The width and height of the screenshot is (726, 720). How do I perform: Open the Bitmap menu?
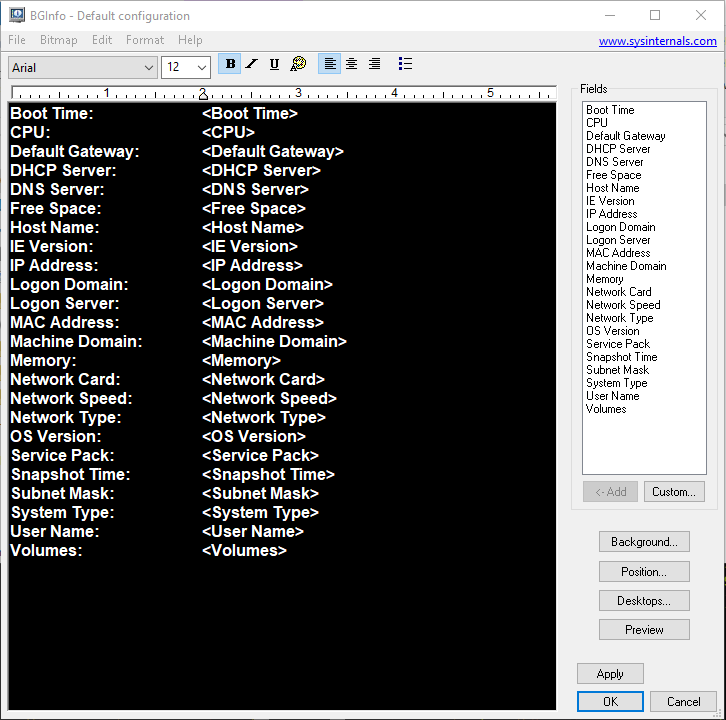point(58,40)
